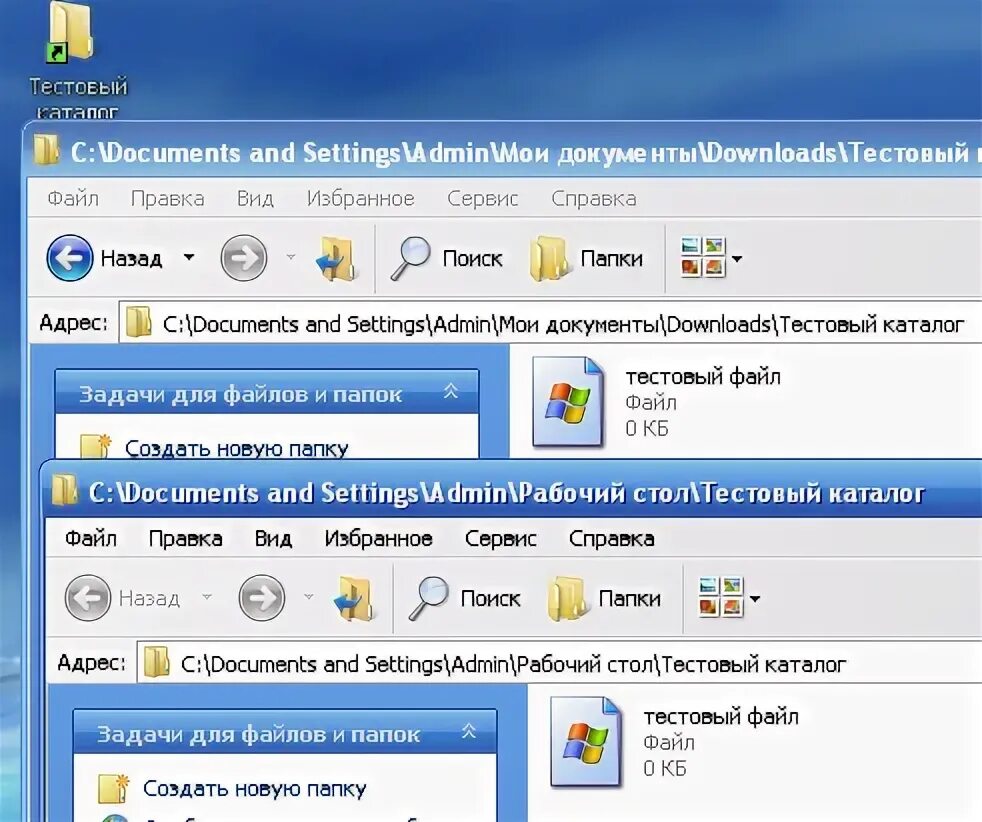
Task: Open Вид menu in Рабочий стол window
Action: (x=273, y=538)
